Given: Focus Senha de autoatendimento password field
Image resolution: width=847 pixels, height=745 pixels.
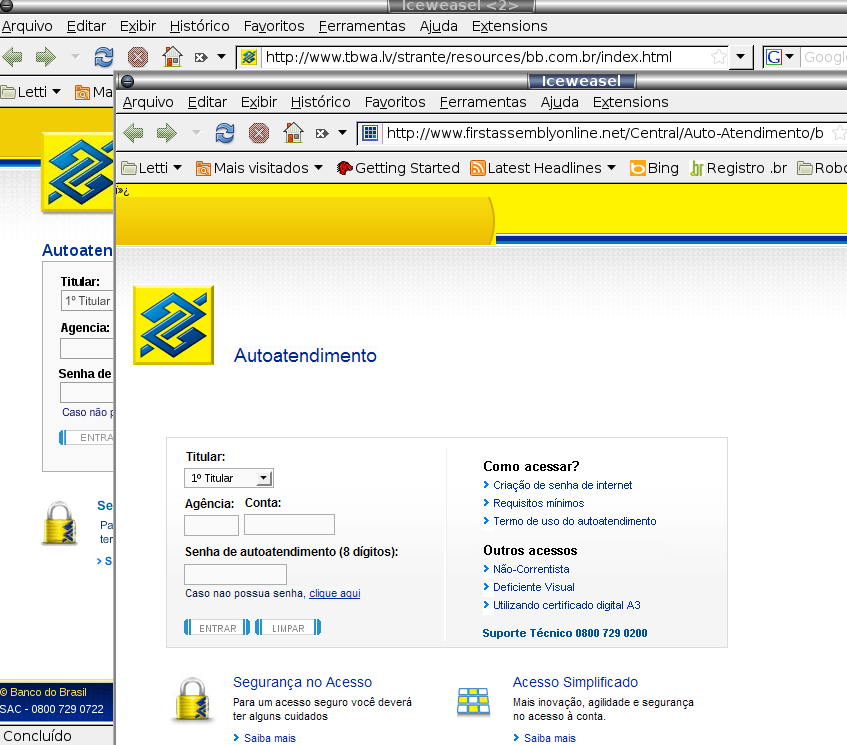Looking at the screenshot, I should (x=236, y=574).
